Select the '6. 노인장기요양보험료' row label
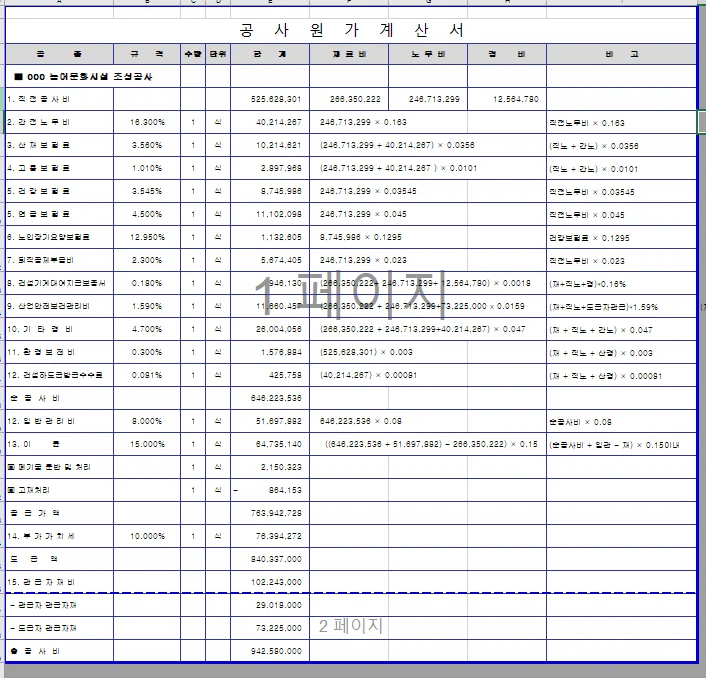 (x=59, y=237)
